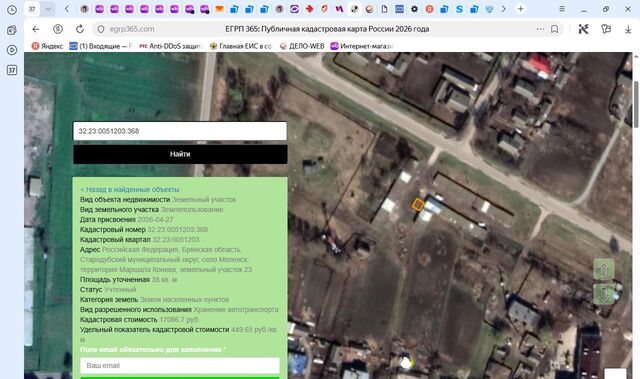Open the downloads panel

pos(628,29)
